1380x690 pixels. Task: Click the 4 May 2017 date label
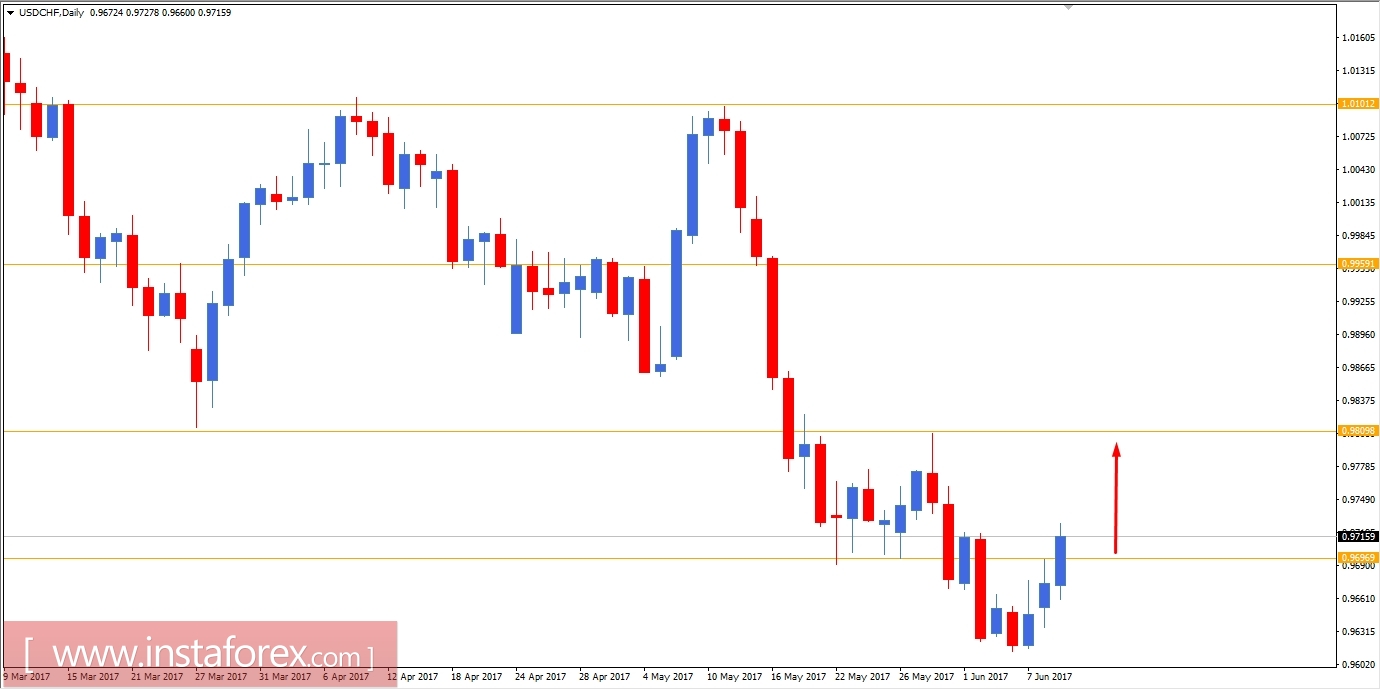(667, 677)
